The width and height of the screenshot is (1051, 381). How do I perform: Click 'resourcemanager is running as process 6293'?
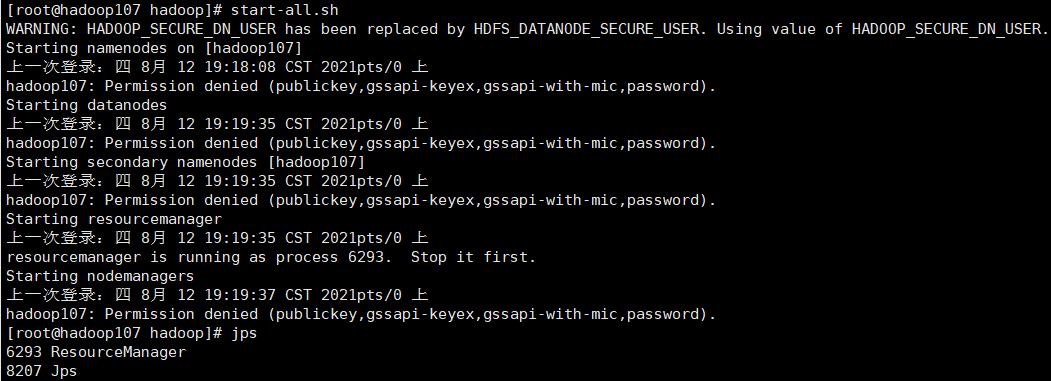pos(198,257)
